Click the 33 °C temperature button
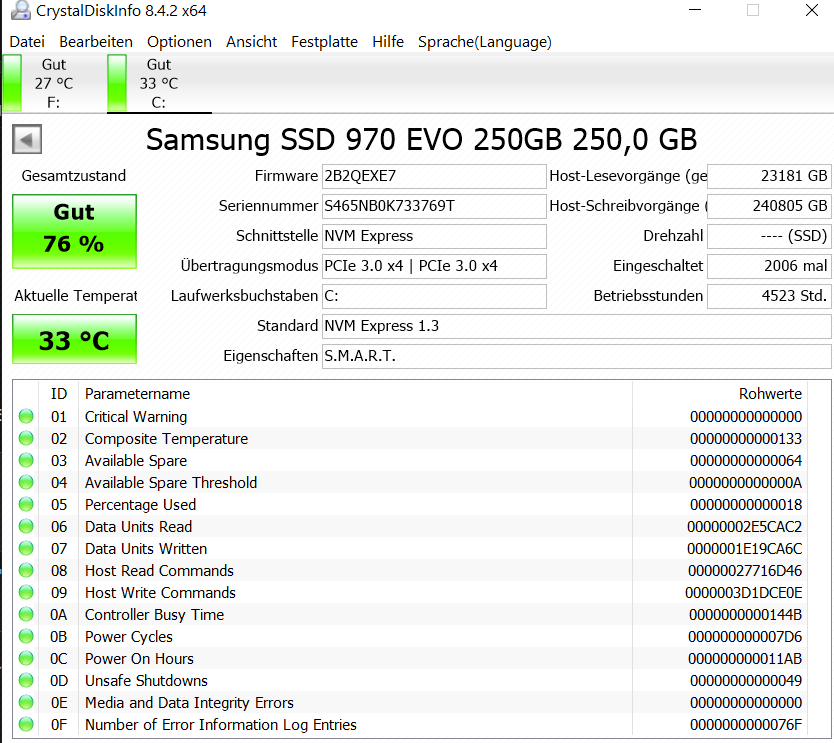Viewport: 834px width, 743px height. coord(74,339)
